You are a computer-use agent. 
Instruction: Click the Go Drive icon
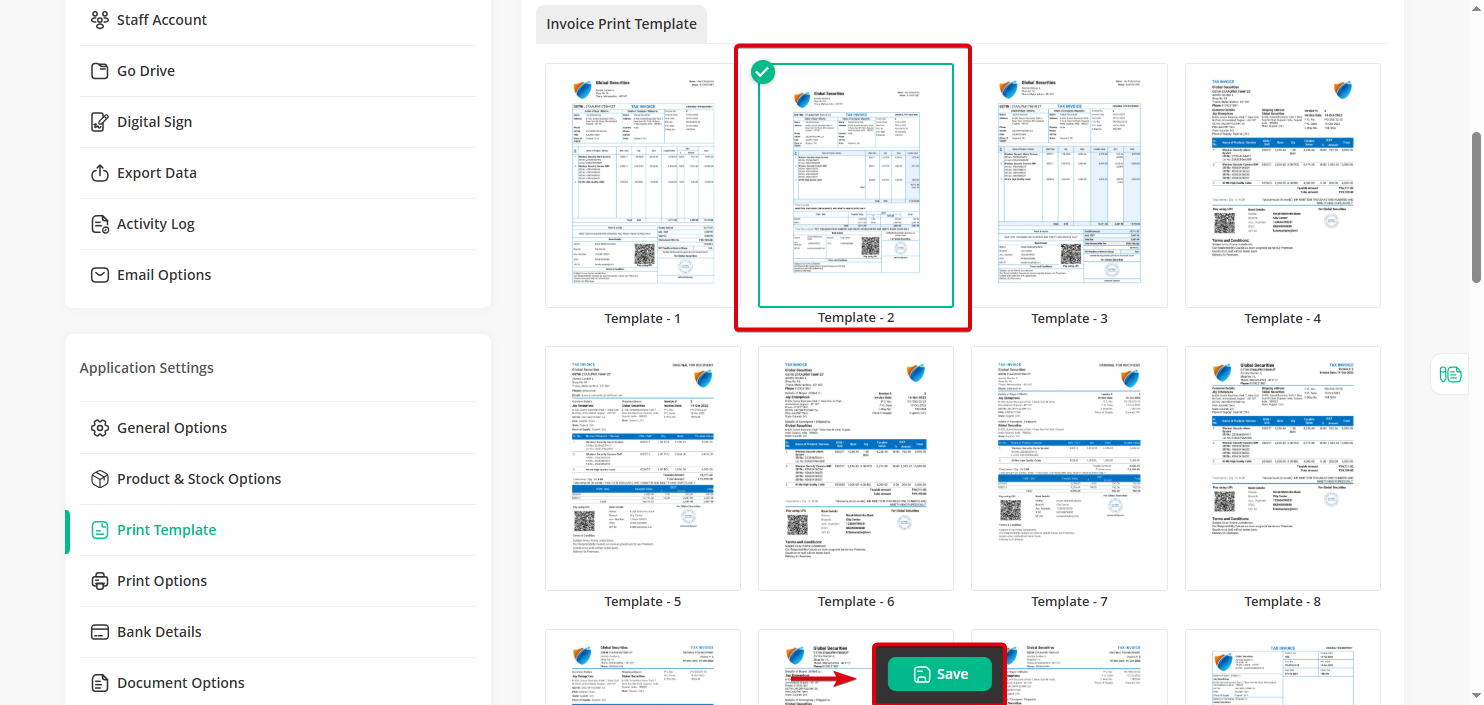point(99,71)
